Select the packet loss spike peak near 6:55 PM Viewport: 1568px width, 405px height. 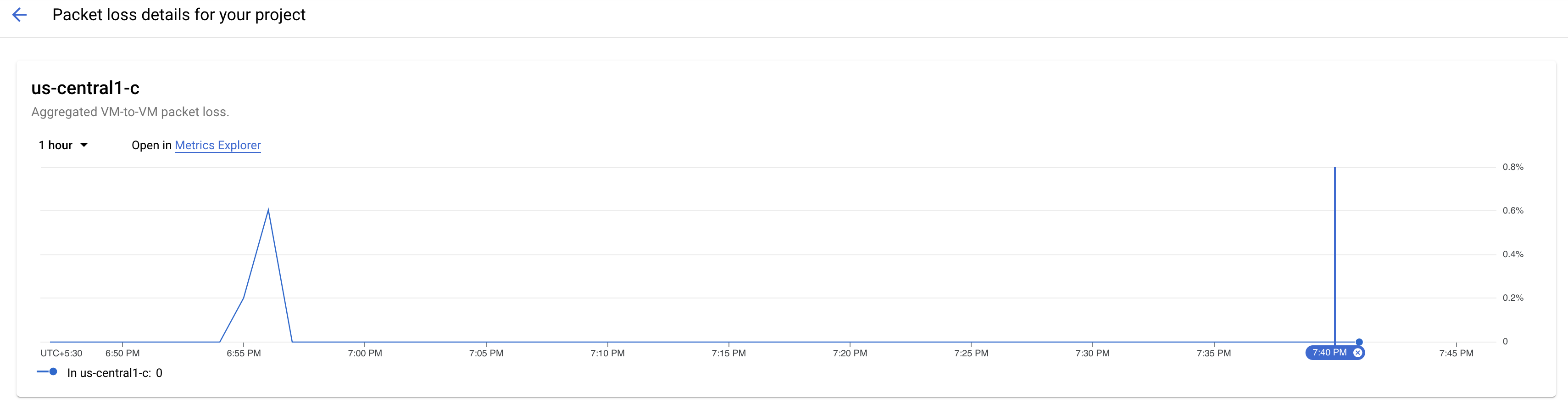(268, 210)
